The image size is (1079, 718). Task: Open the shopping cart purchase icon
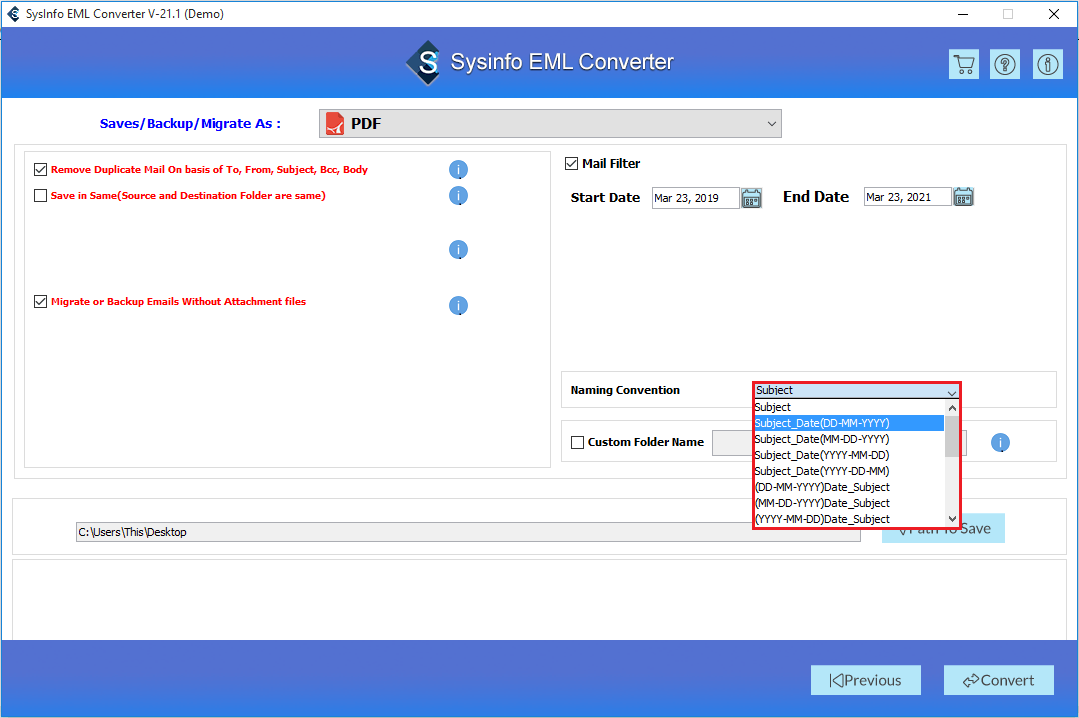(x=963, y=65)
